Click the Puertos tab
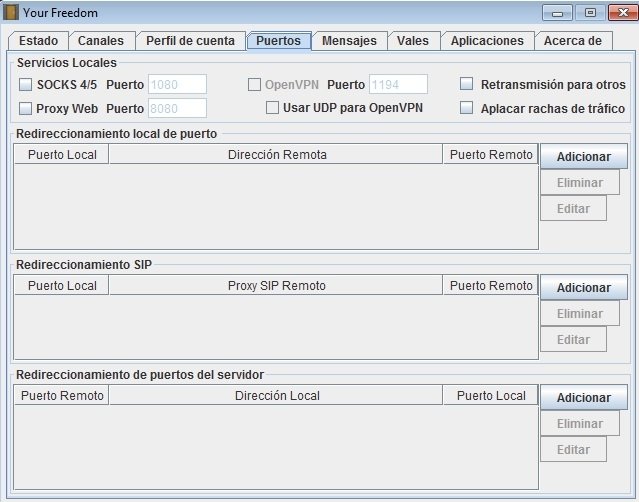The image size is (639, 502). pos(279,41)
